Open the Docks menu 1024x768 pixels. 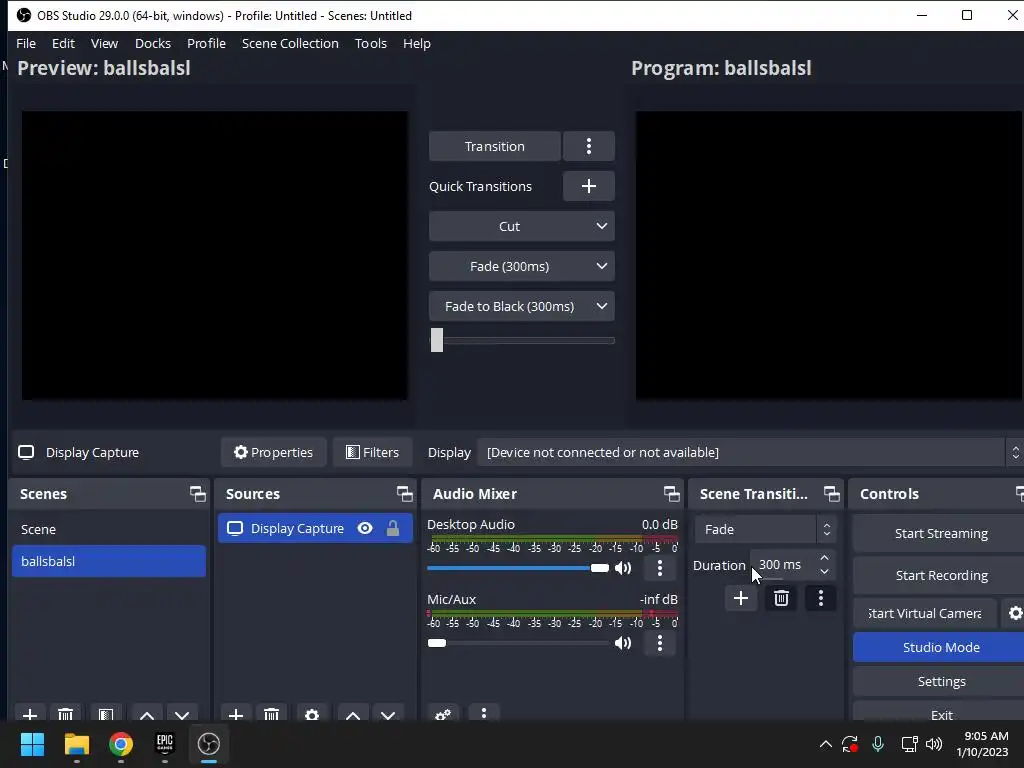[153, 43]
